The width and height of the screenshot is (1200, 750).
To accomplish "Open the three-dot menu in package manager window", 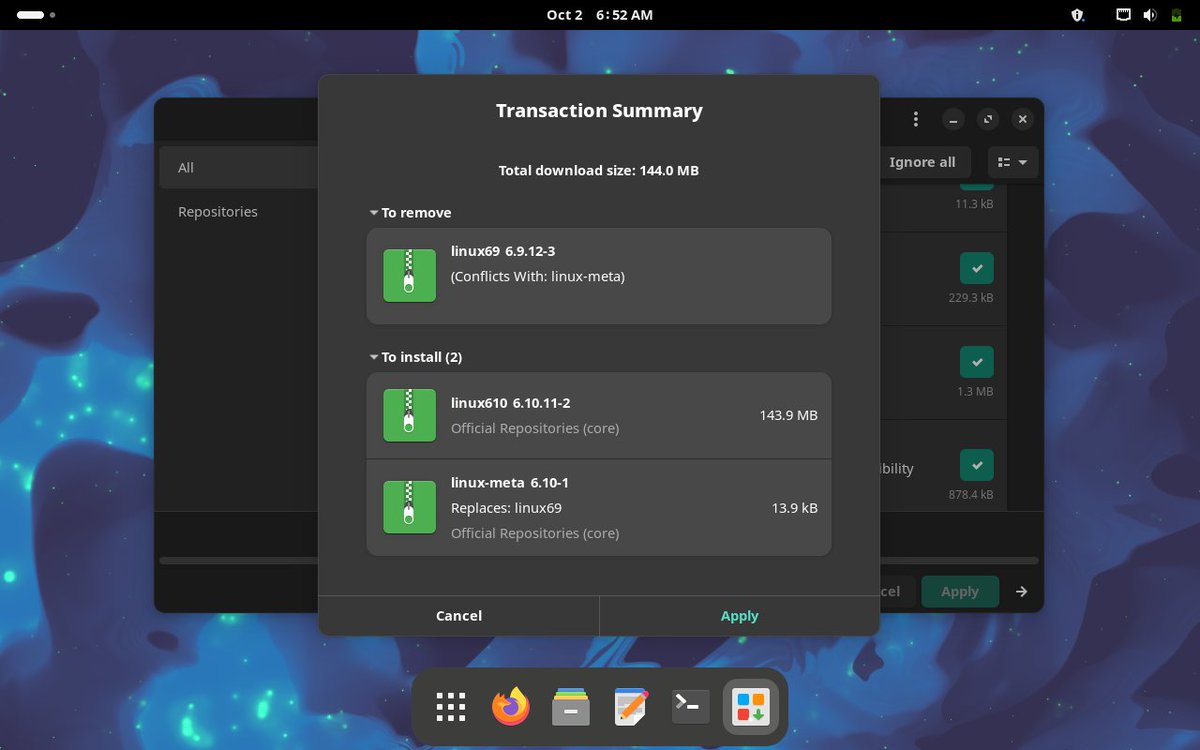I will [915, 119].
